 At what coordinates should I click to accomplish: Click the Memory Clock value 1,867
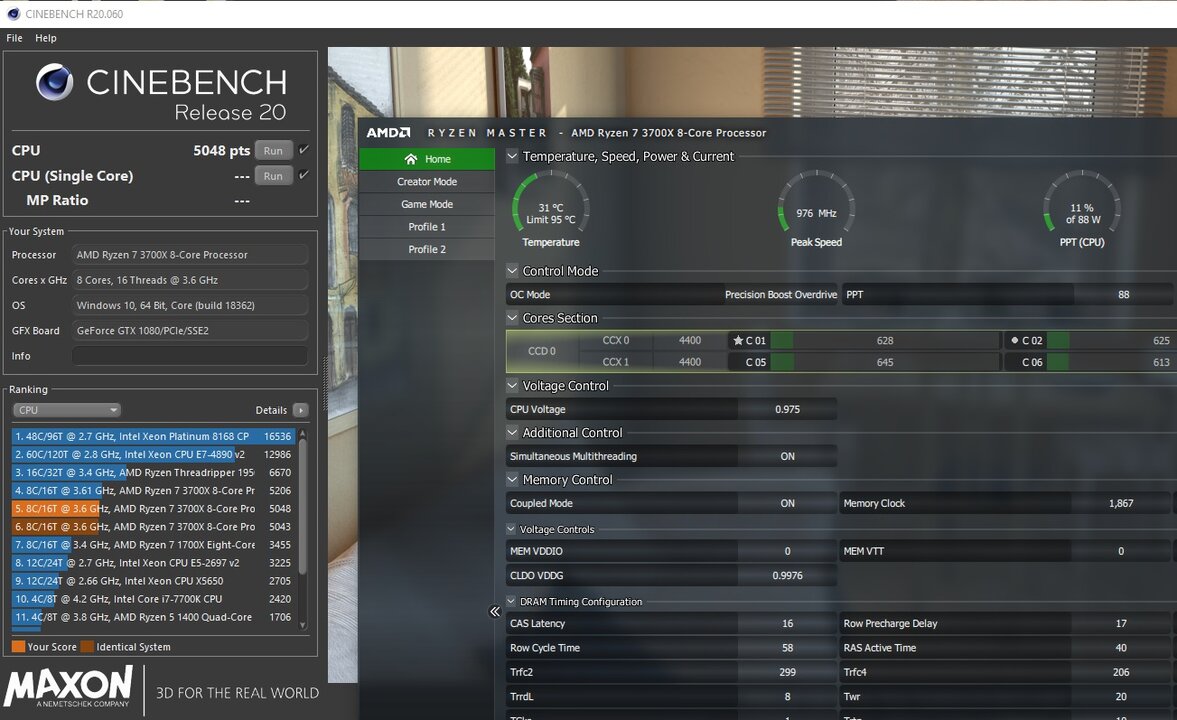point(1121,503)
